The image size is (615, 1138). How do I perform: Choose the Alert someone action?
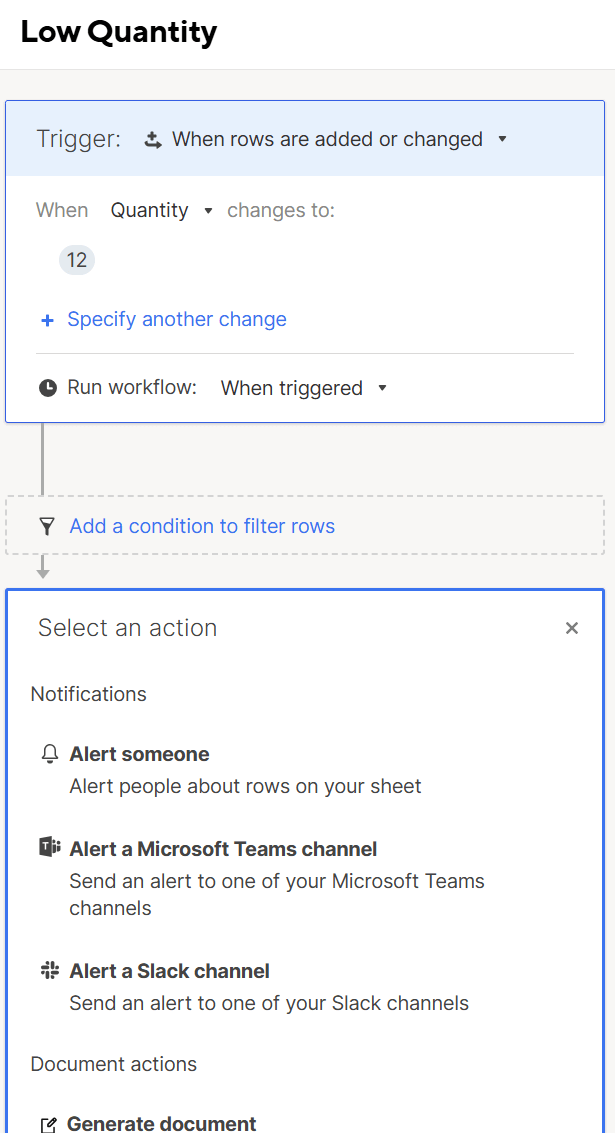click(140, 754)
